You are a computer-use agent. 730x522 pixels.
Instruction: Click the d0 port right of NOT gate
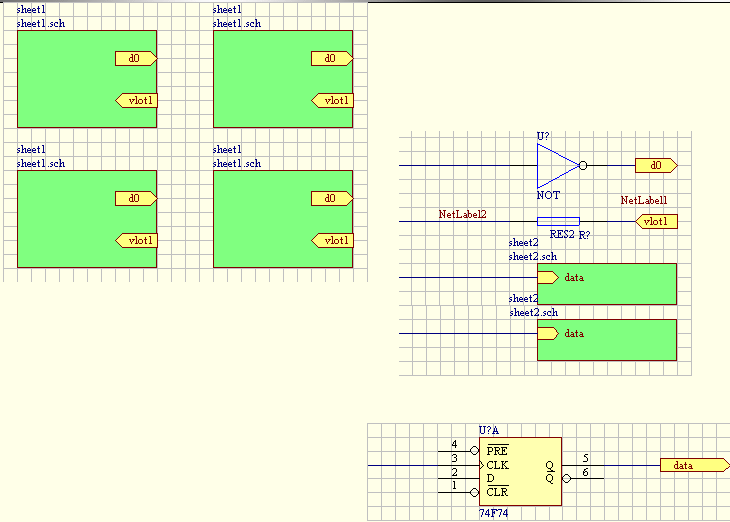click(x=656, y=165)
